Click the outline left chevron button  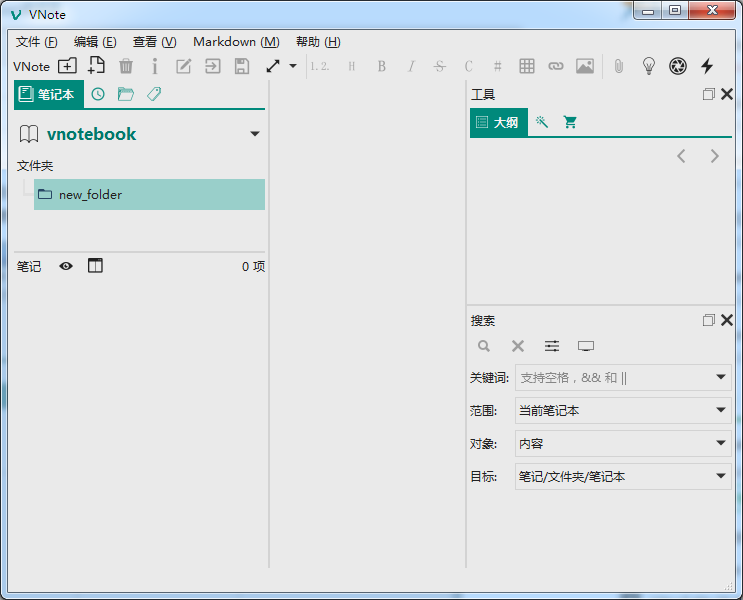point(681,156)
